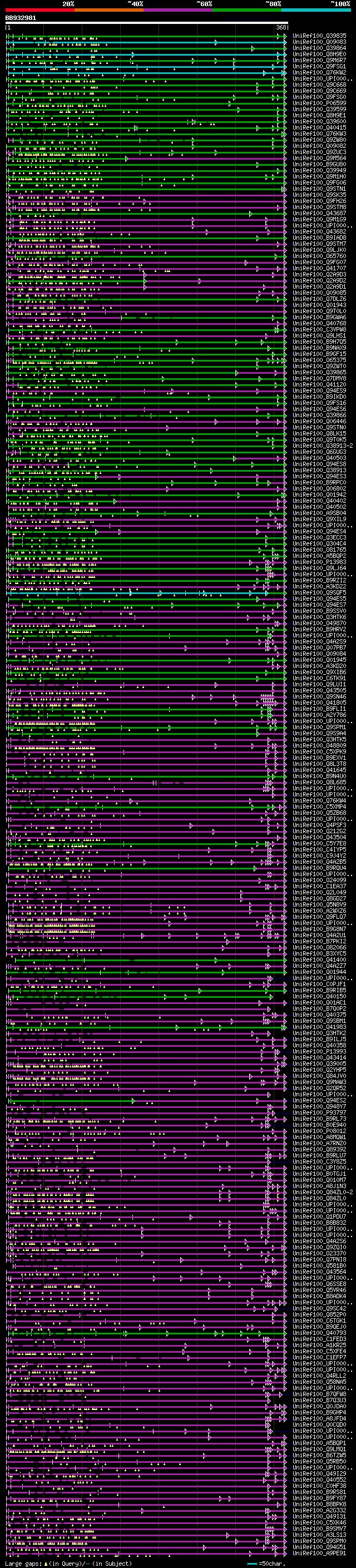Image resolution: width=356 pixels, height=1568 pixels.
Task: Select label UniRef100_Q9M564
Action: pos(319,159)
